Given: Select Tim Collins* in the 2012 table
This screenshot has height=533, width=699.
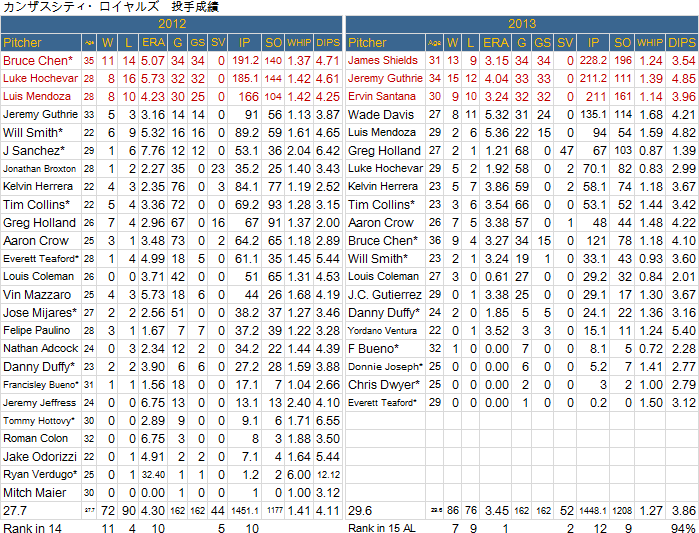Looking at the screenshot, I should (x=37, y=205).
